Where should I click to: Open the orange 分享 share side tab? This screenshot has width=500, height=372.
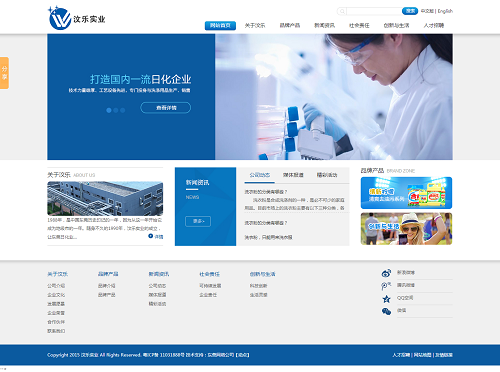pyautogui.click(x=4, y=73)
